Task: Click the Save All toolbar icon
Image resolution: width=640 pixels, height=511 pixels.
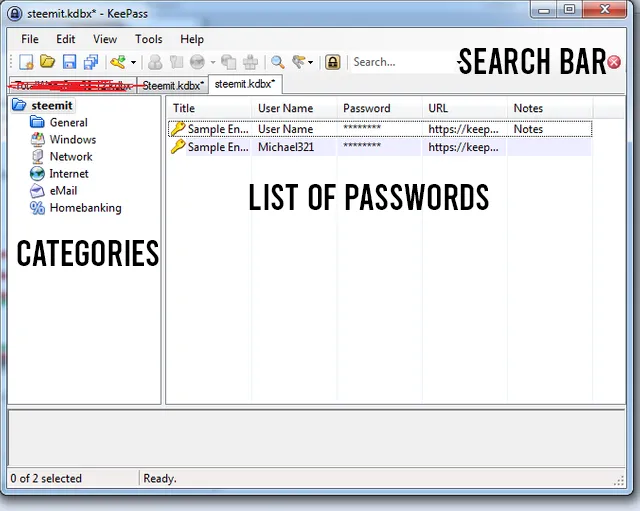Action: [x=91, y=62]
